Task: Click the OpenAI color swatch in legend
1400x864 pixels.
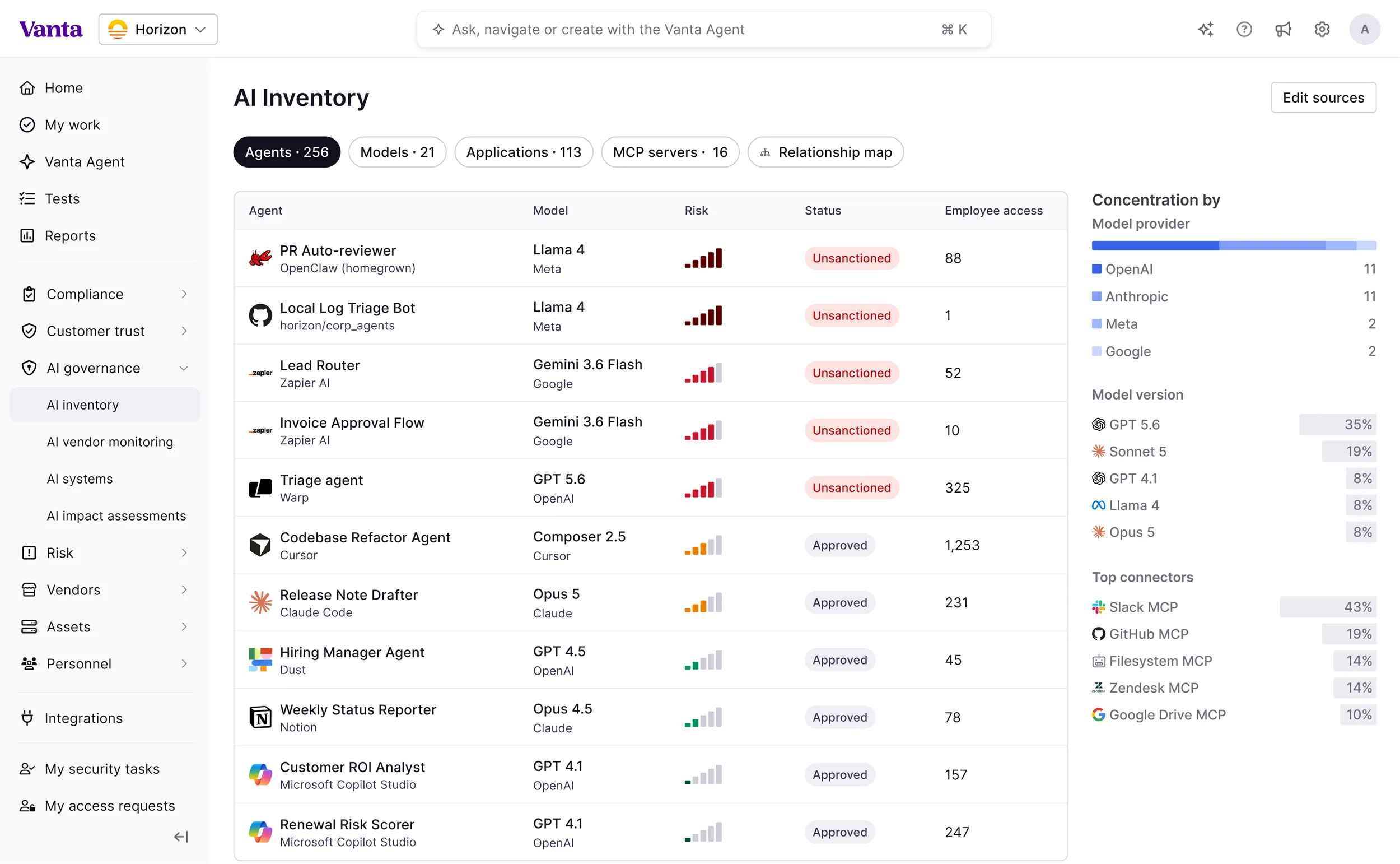Action: (x=1096, y=268)
